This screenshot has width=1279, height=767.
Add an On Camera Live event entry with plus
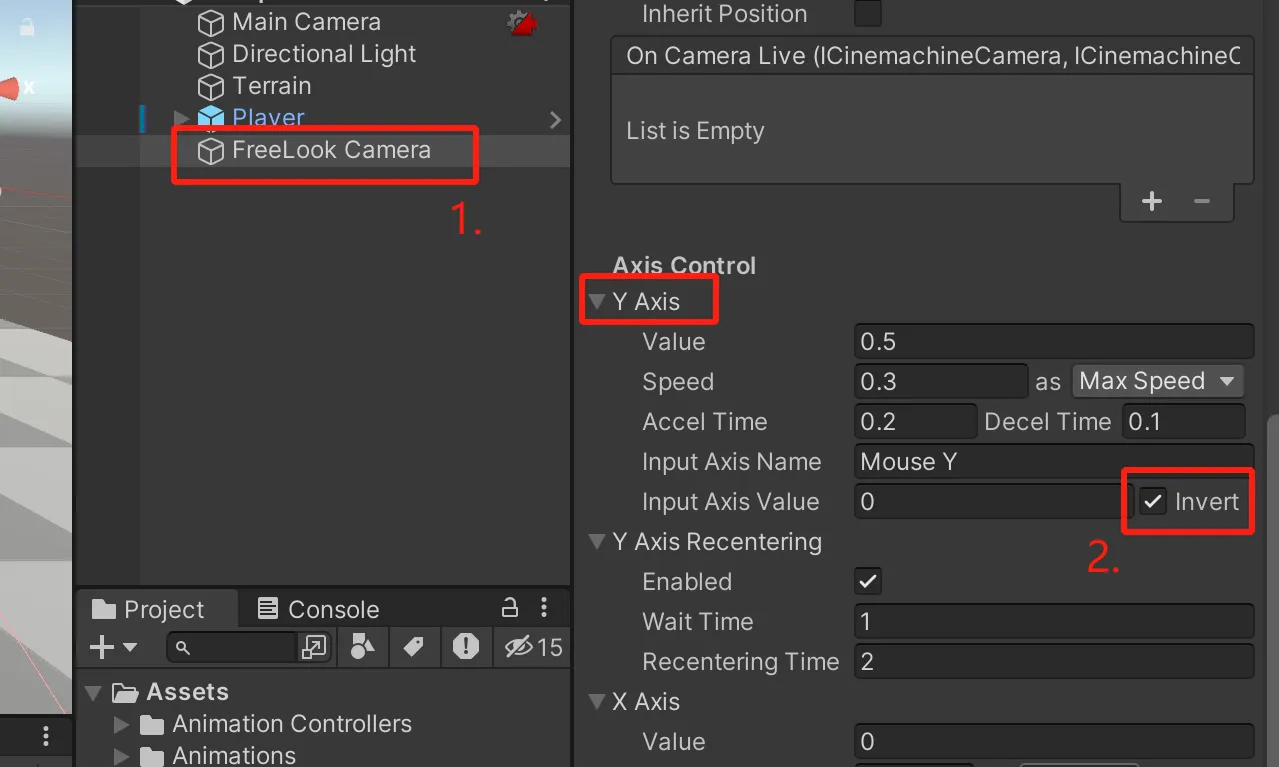click(1152, 201)
